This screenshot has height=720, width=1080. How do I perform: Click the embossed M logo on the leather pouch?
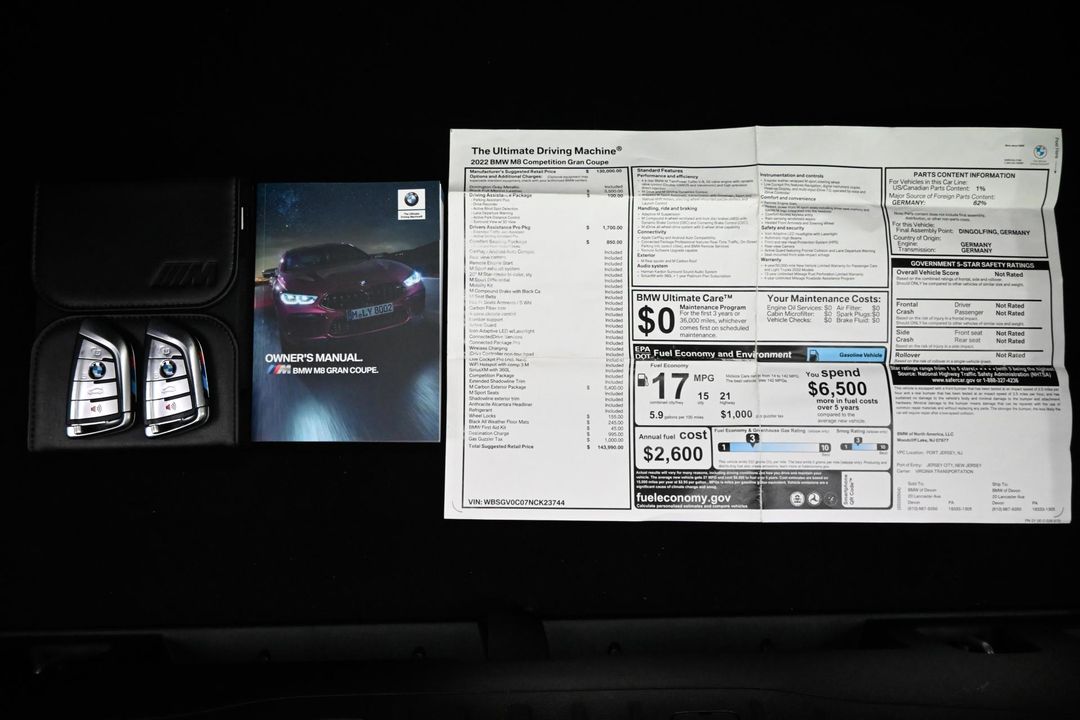(185, 273)
